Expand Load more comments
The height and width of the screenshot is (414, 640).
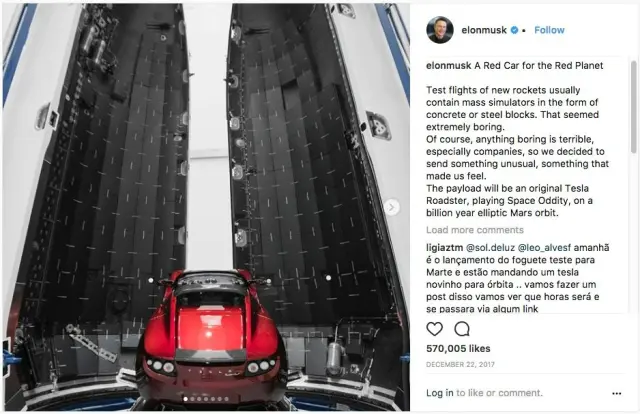pos(475,230)
